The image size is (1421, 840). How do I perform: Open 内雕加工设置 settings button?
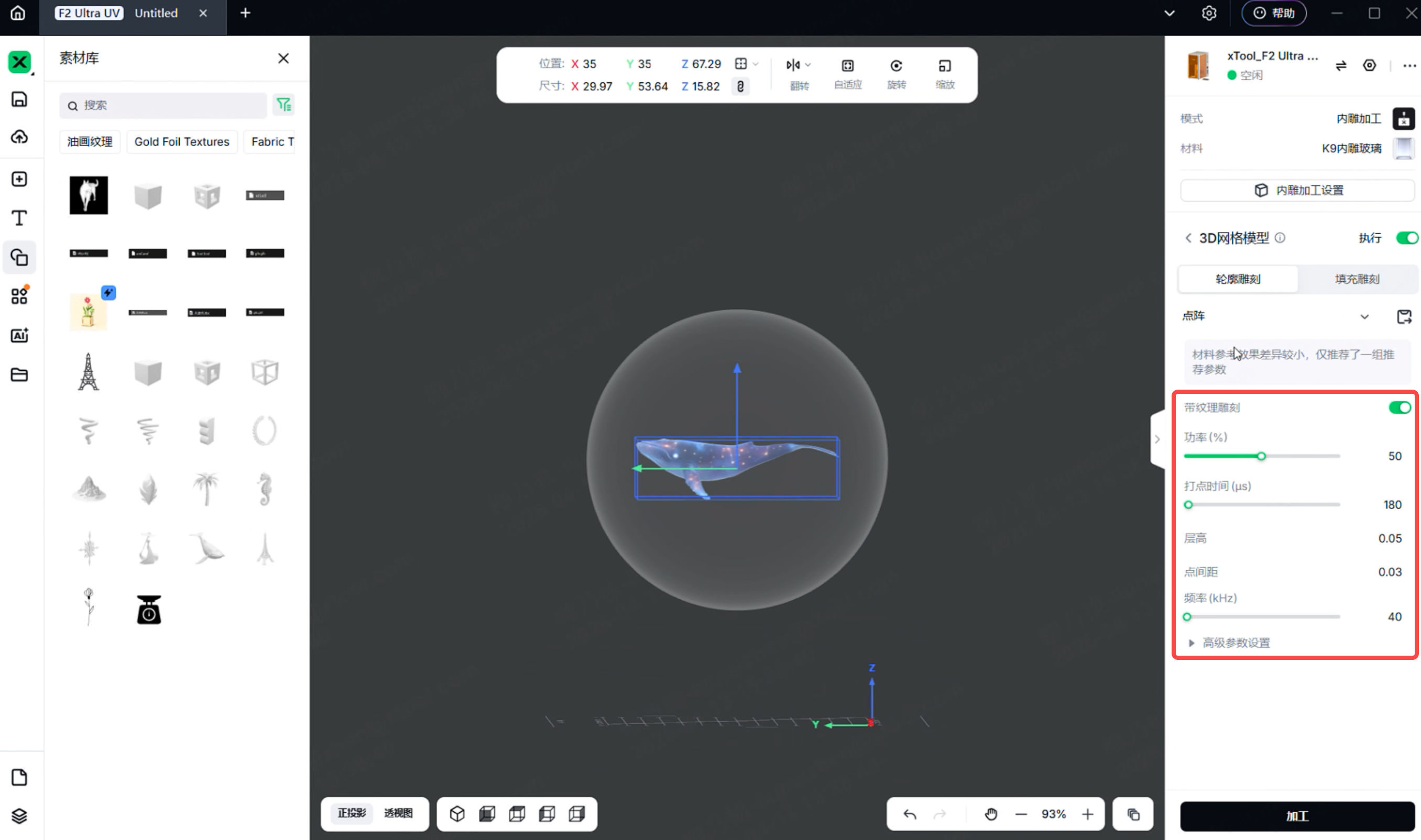click(1297, 190)
